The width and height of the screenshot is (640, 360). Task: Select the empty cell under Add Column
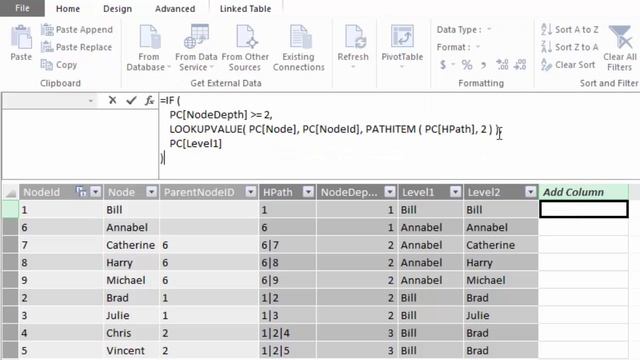coord(583,209)
